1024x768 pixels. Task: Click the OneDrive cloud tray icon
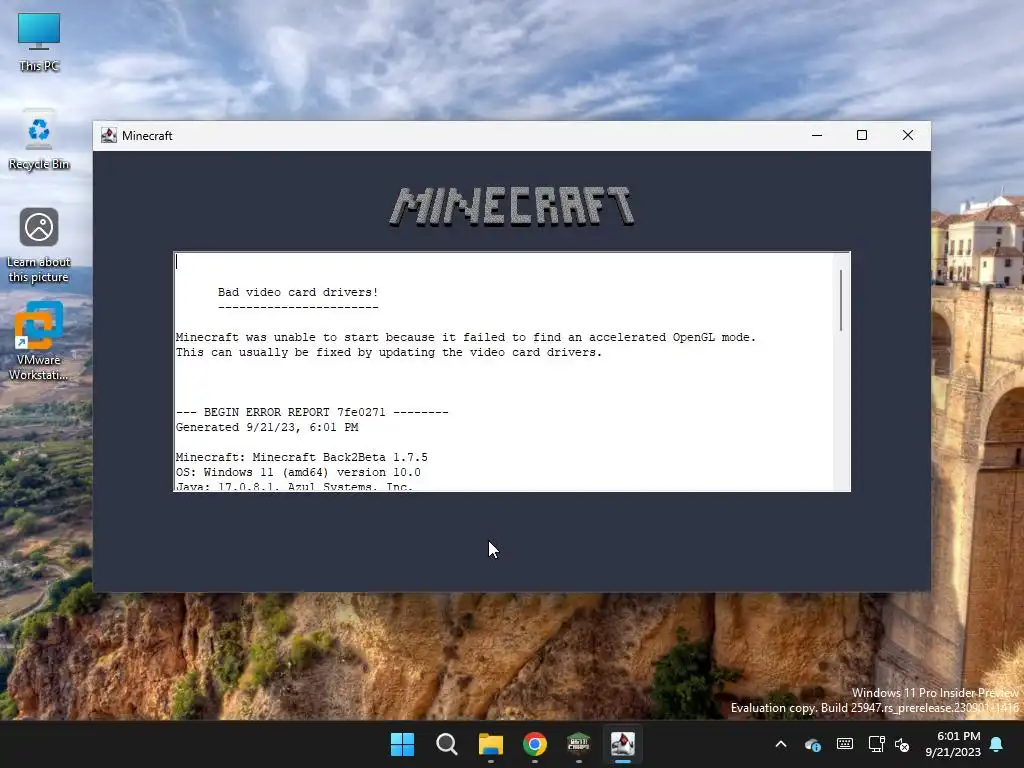[x=812, y=744]
